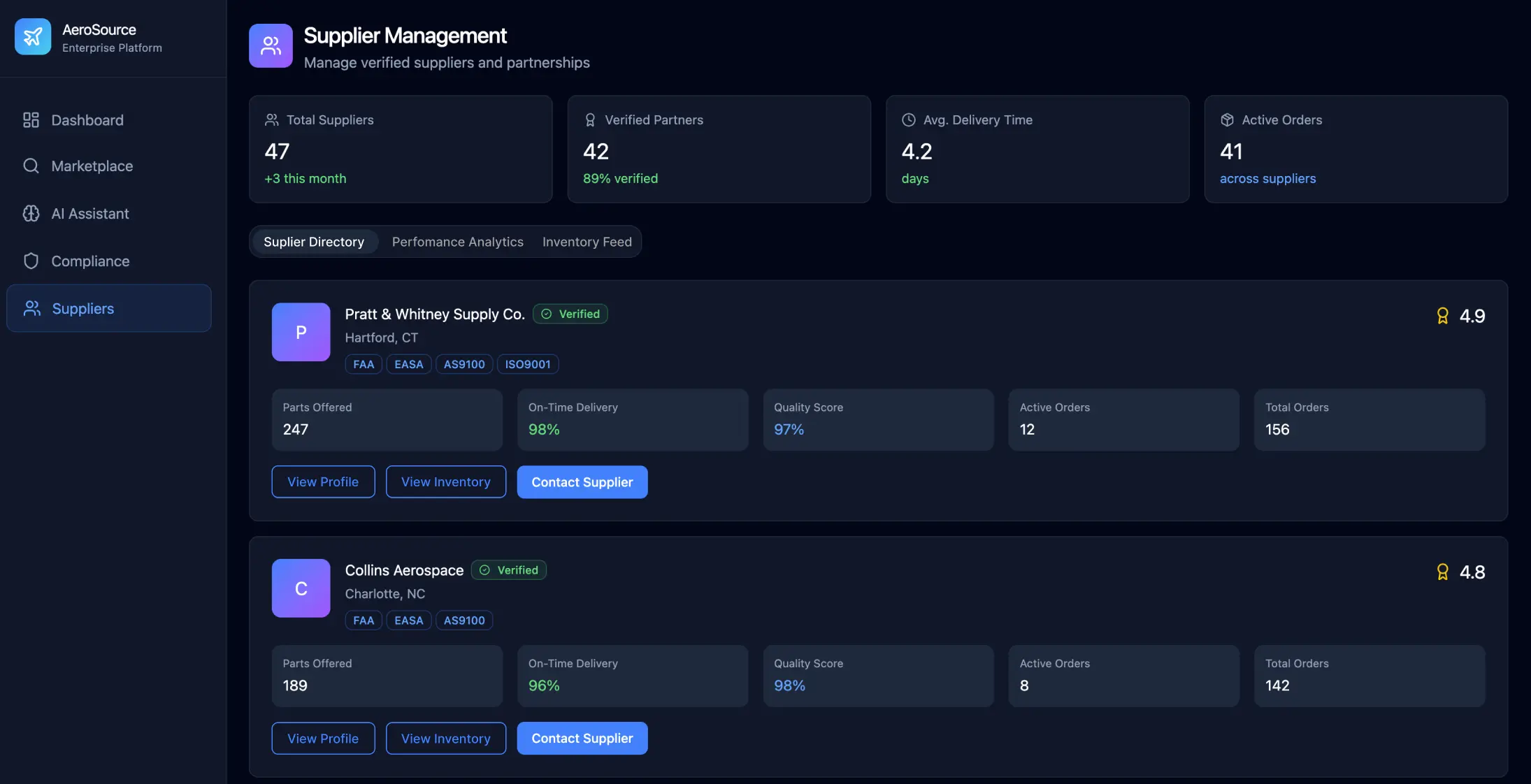Open the Suppliers sidebar menu item
Image resolution: width=1531 pixels, height=784 pixels.
coord(109,308)
